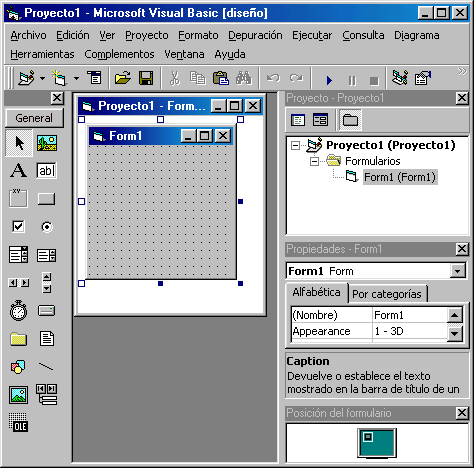Click the Undo arrow in toolbar
This screenshot has height=468, width=474.
coord(273,78)
